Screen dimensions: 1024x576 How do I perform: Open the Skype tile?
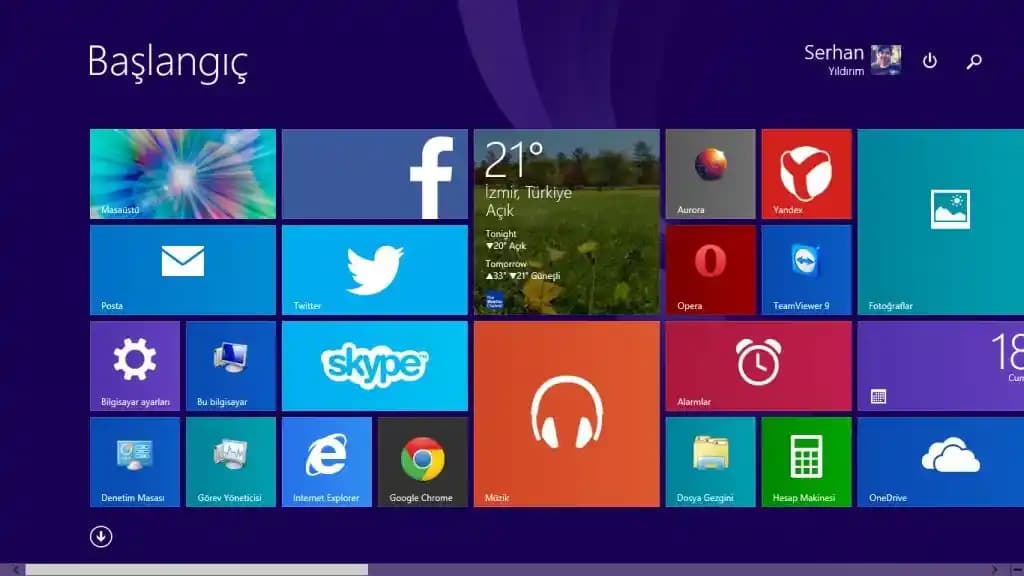374,366
